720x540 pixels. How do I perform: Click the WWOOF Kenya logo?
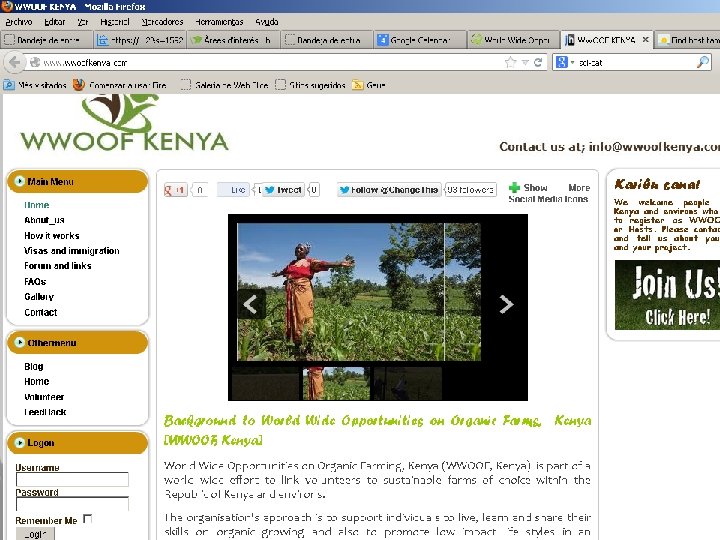click(124, 123)
